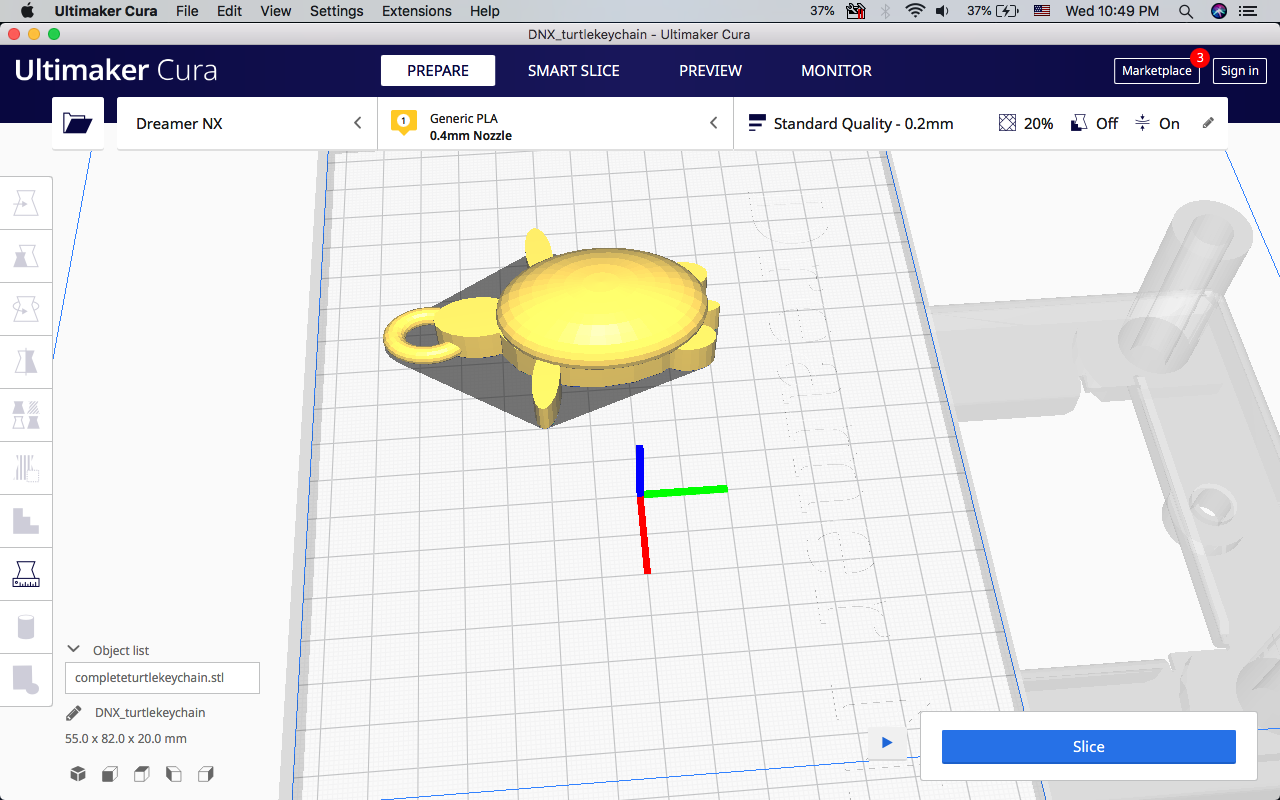Expand the Standard Quality print settings panel

coord(980,123)
